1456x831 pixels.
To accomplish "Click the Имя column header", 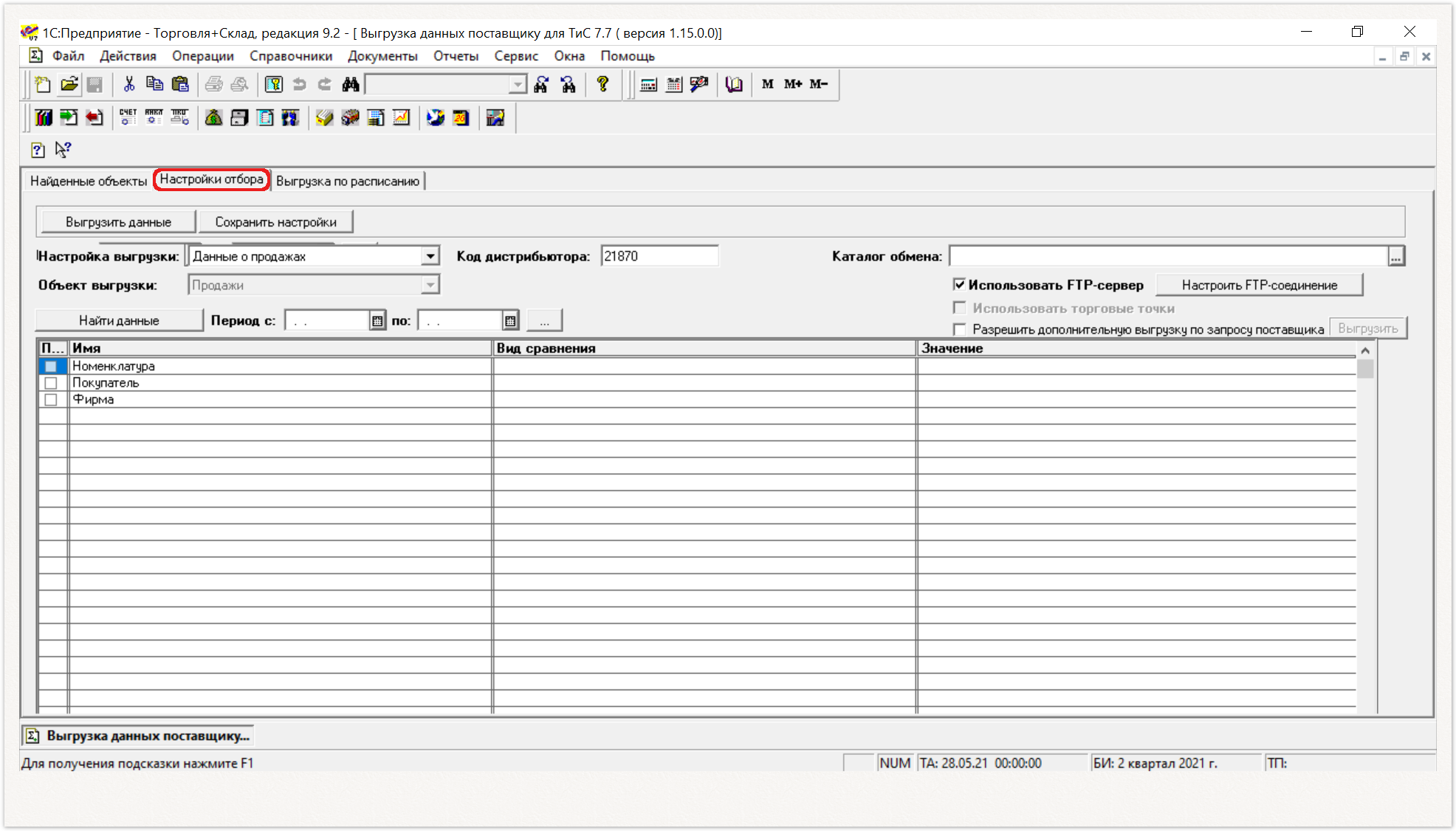I will tap(280, 348).
